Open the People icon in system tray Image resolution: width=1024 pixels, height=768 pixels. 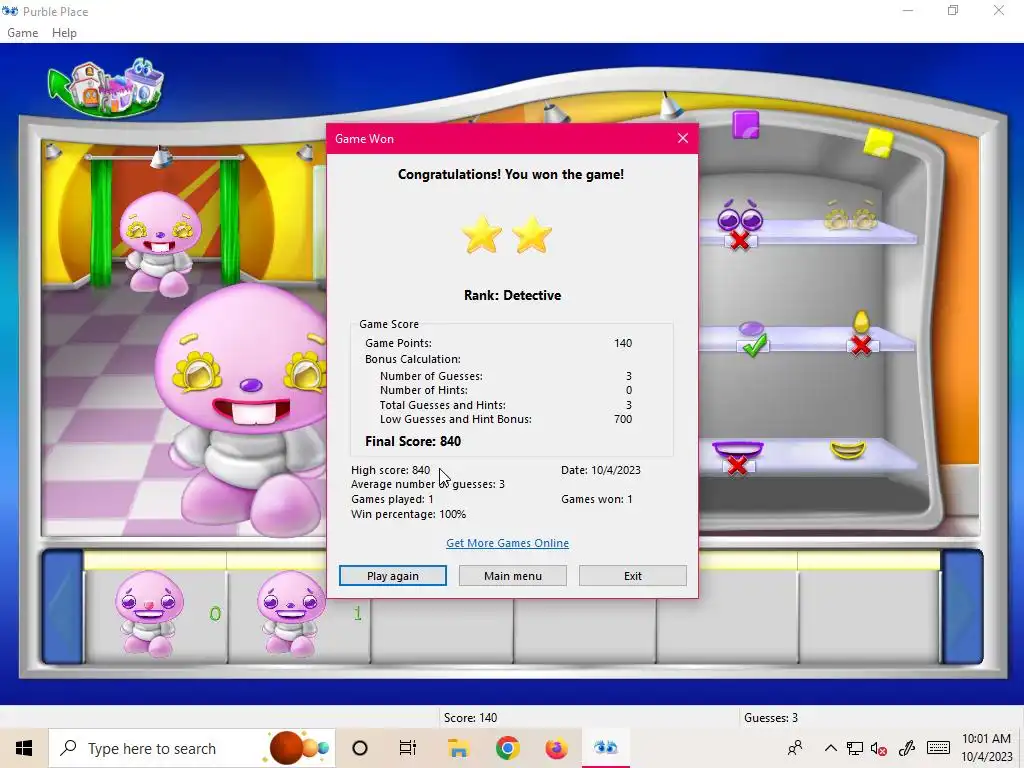pyautogui.click(x=795, y=748)
